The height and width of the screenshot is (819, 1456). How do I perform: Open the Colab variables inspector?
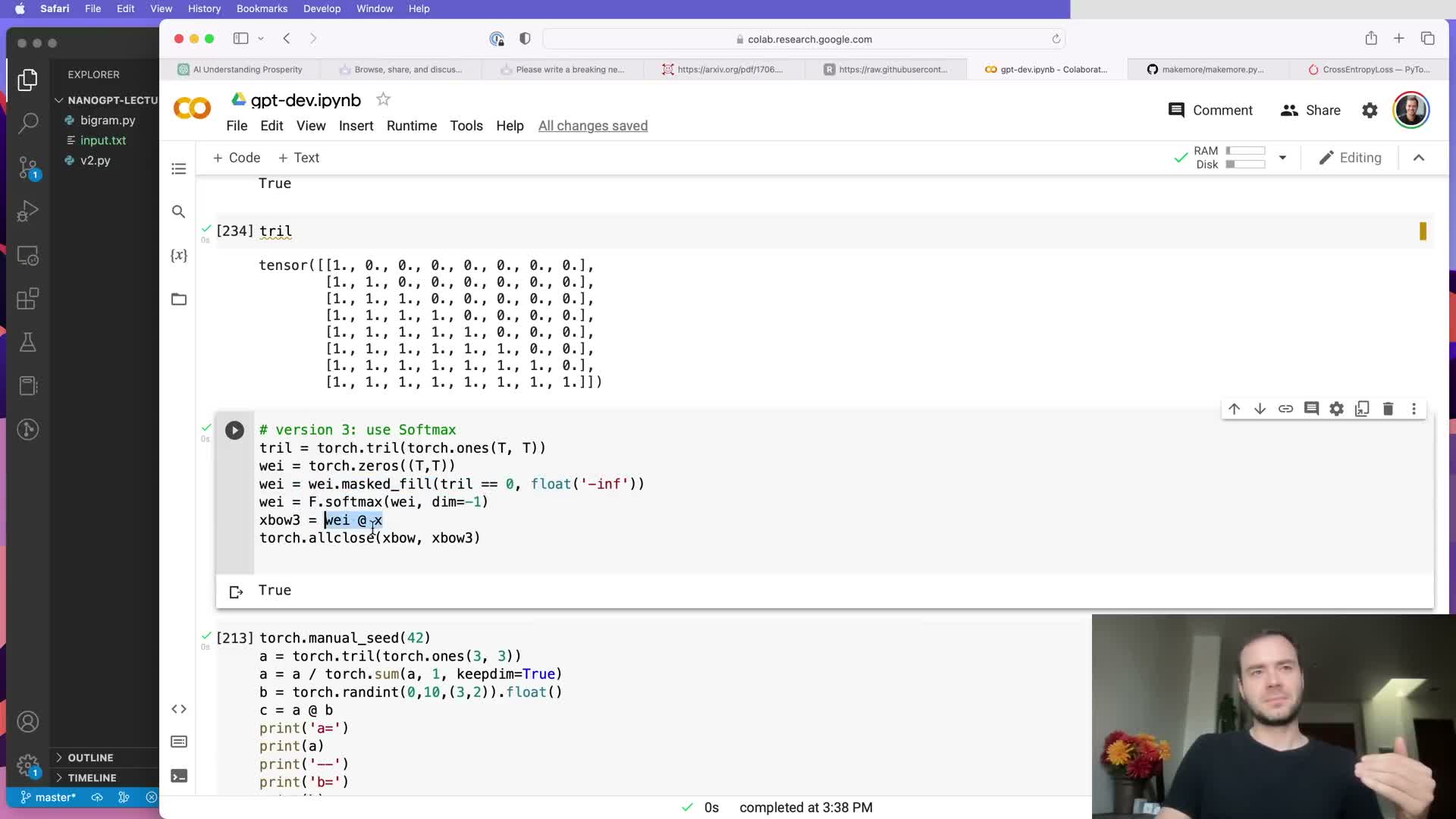pyautogui.click(x=179, y=256)
